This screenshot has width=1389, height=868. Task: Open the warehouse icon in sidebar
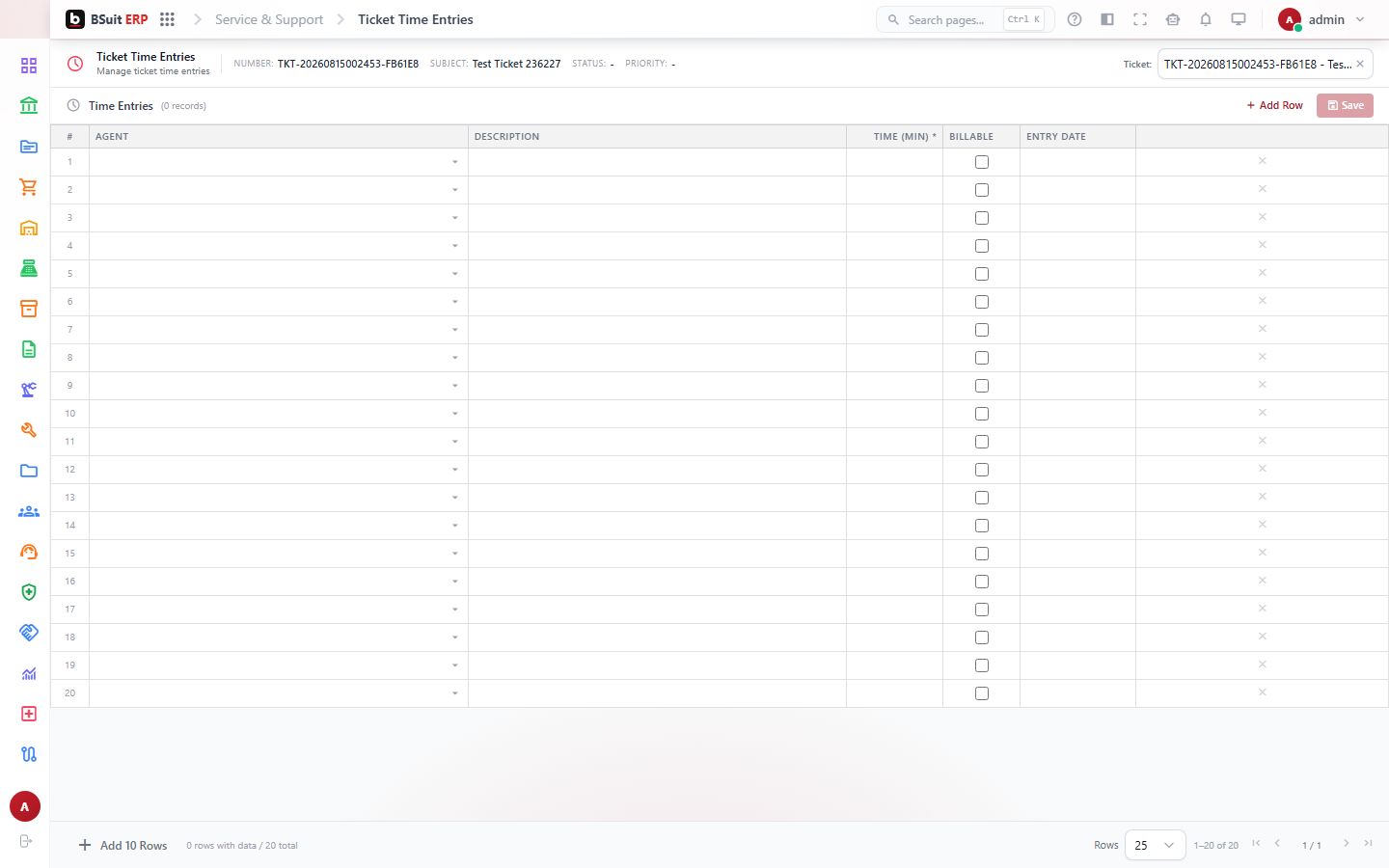click(x=29, y=228)
